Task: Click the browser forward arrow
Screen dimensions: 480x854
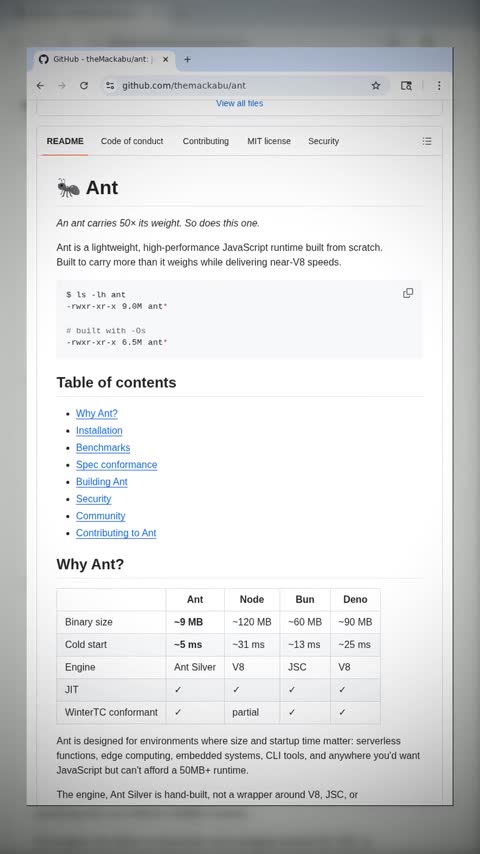Action: pyautogui.click(x=62, y=86)
